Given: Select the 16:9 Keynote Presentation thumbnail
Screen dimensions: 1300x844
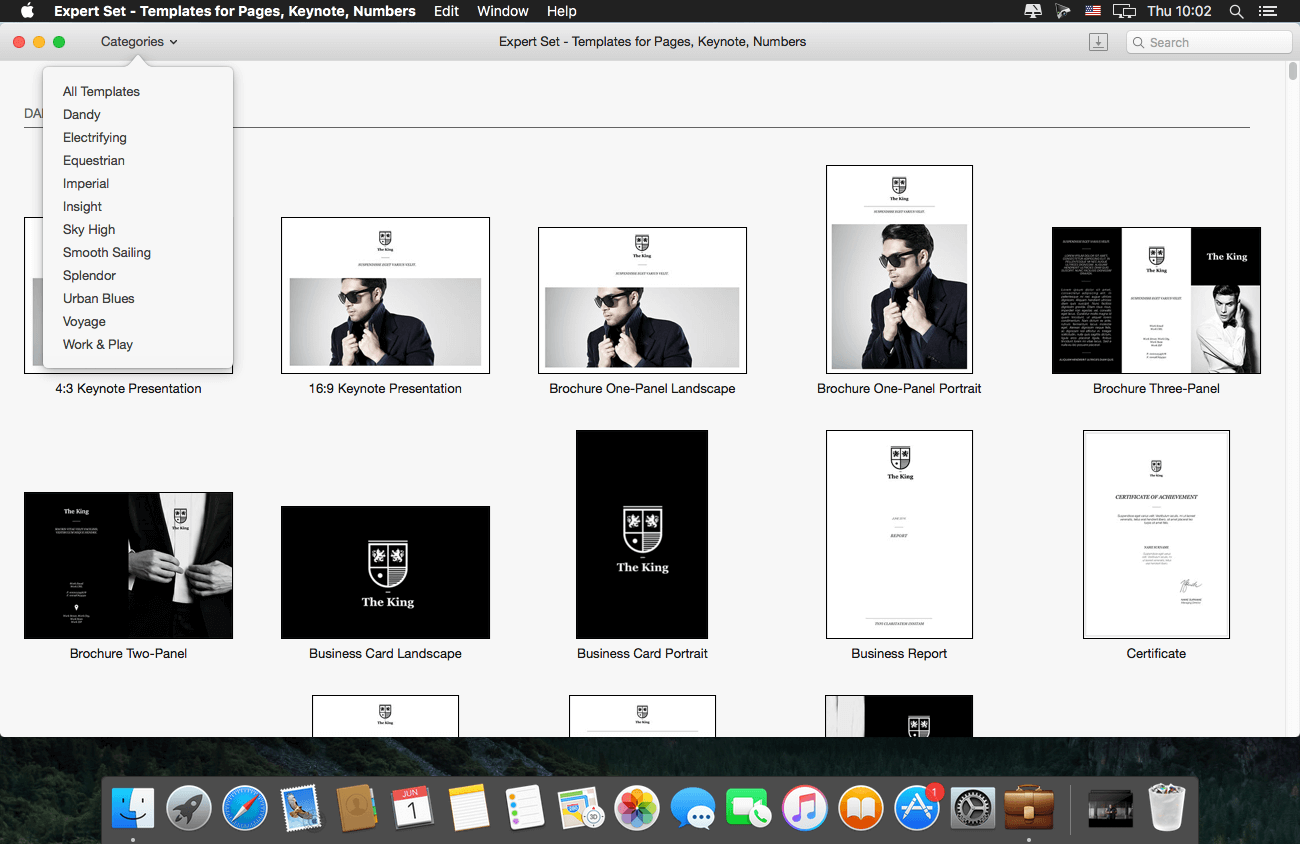Looking at the screenshot, I should [385, 295].
